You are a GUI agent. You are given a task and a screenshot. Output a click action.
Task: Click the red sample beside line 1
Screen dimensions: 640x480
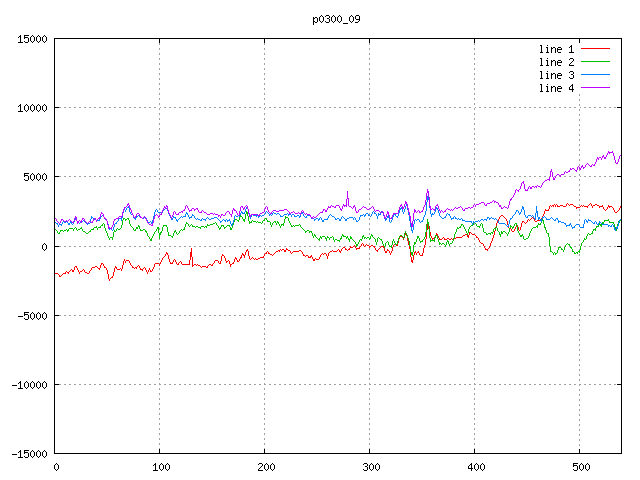(596, 48)
